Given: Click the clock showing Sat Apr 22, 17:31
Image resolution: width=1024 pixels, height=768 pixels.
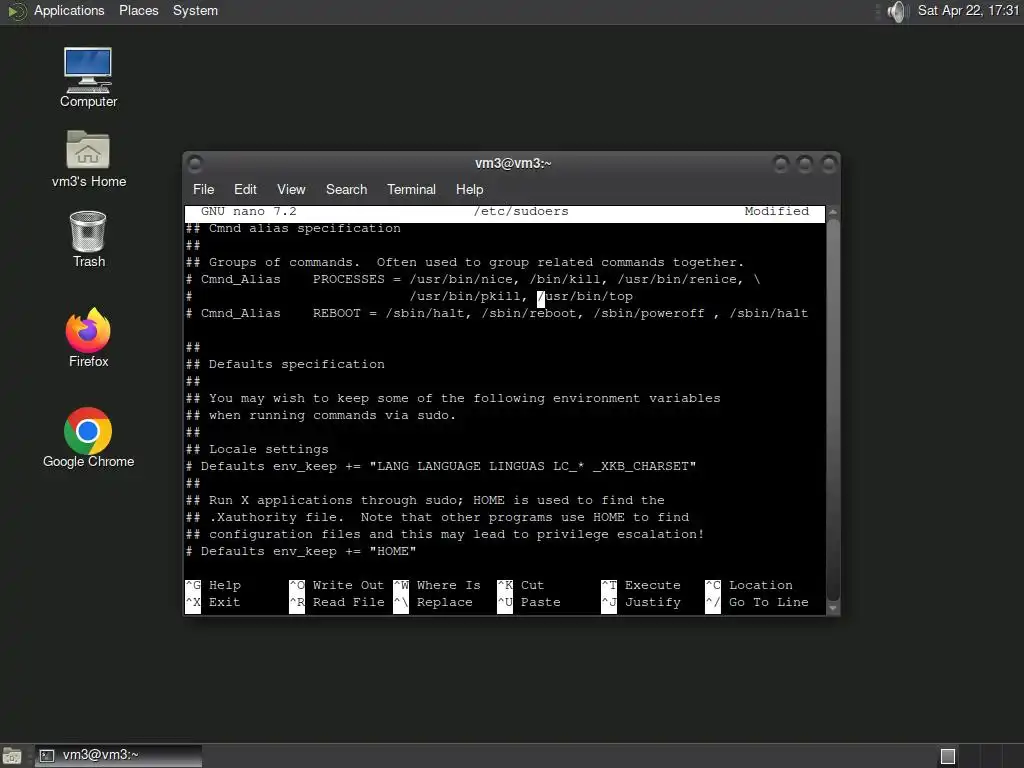Looking at the screenshot, I should click(x=968, y=10).
